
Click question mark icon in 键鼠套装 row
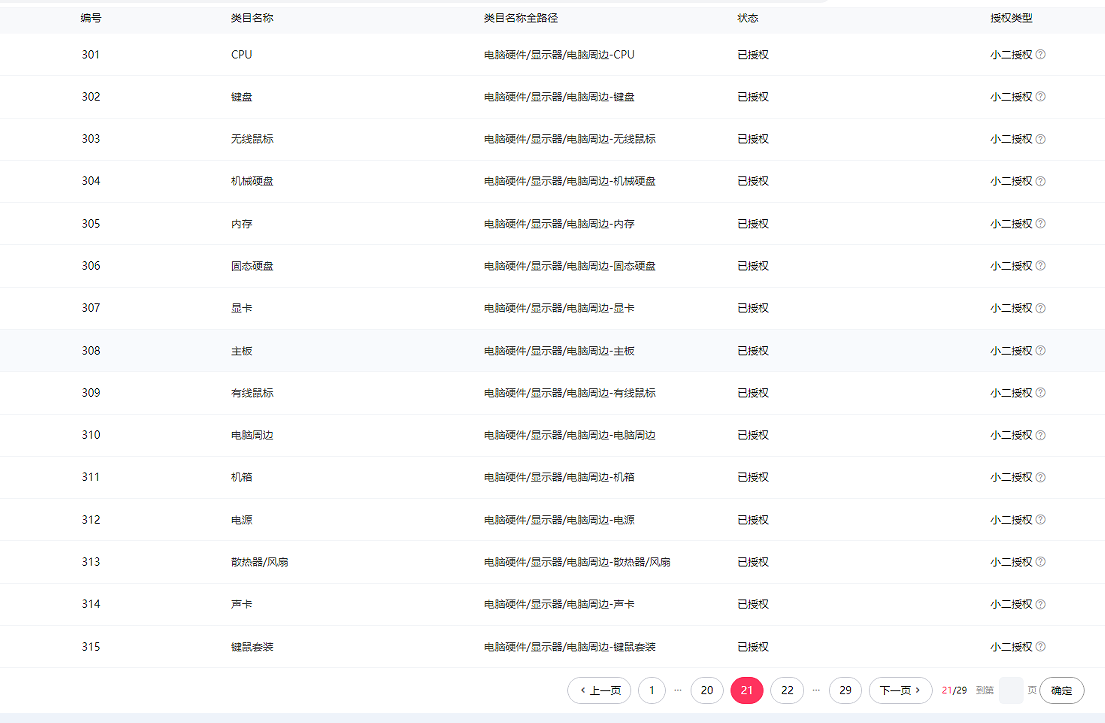[1040, 647]
